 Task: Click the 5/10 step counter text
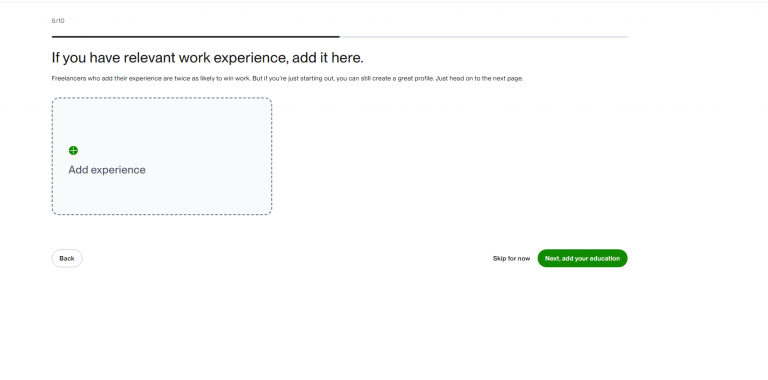[58, 21]
